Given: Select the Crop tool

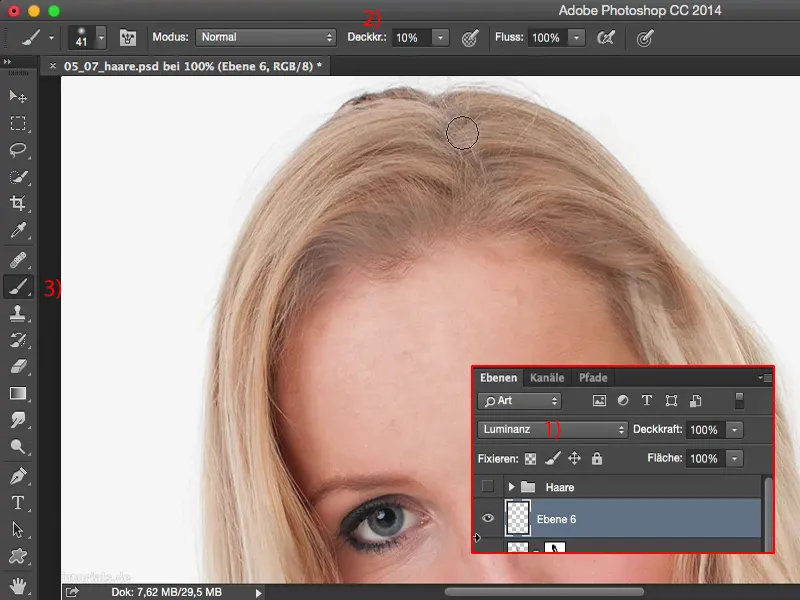Looking at the screenshot, I should tap(18, 204).
